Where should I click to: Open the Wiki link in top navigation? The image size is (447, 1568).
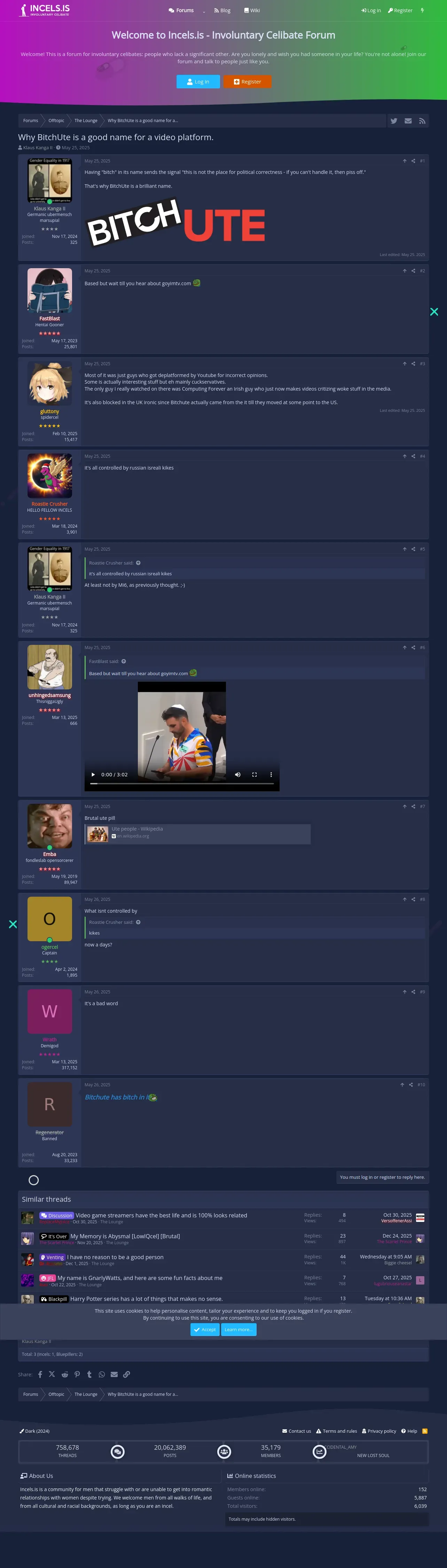tap(251, 10)
